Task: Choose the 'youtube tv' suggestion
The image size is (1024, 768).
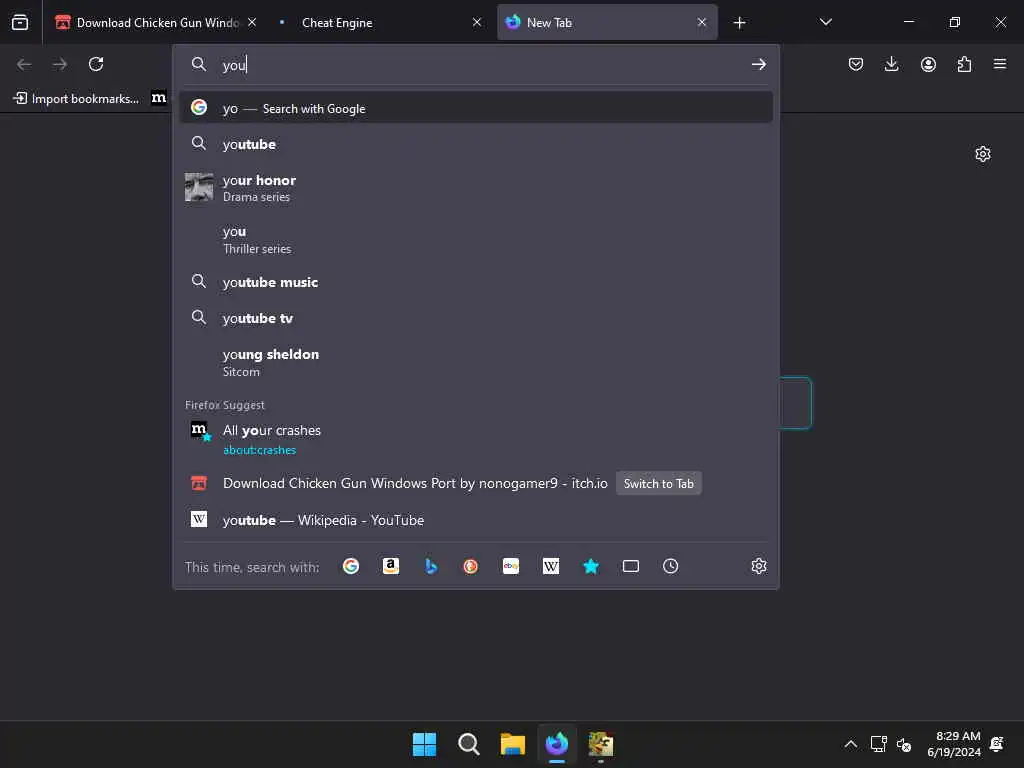Action: (476, 318)
